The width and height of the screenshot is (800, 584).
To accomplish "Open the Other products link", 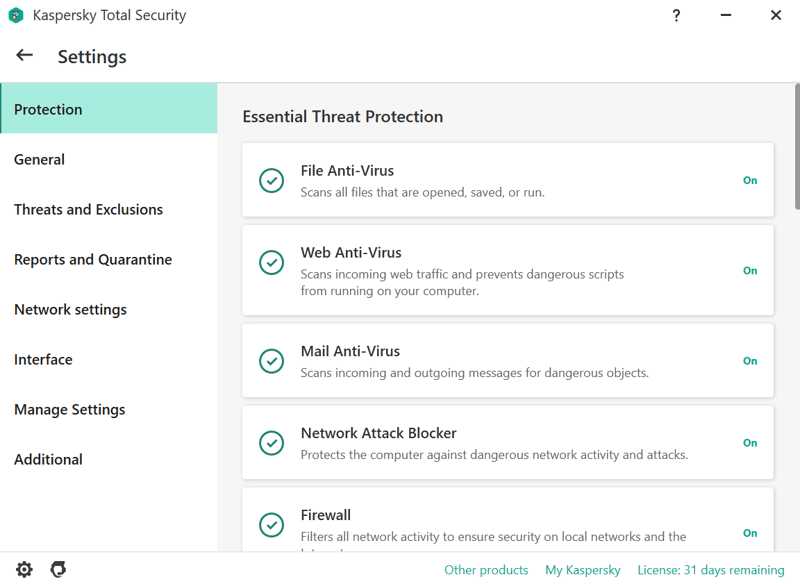I will (486, 570).
